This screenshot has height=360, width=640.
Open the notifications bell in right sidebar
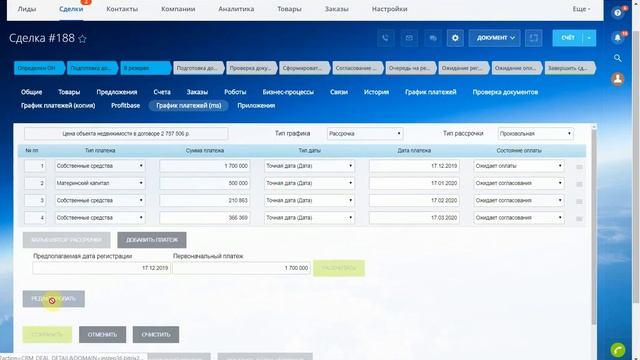click(x=618, y=38)
